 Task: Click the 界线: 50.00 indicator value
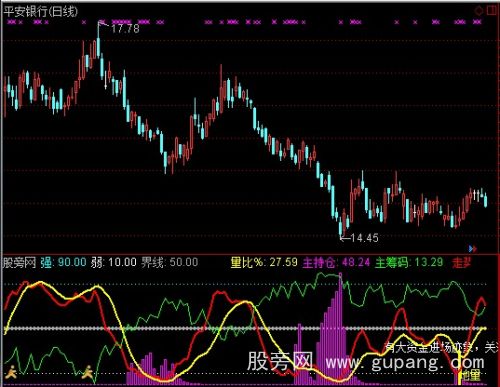click(x=169, y=263)
